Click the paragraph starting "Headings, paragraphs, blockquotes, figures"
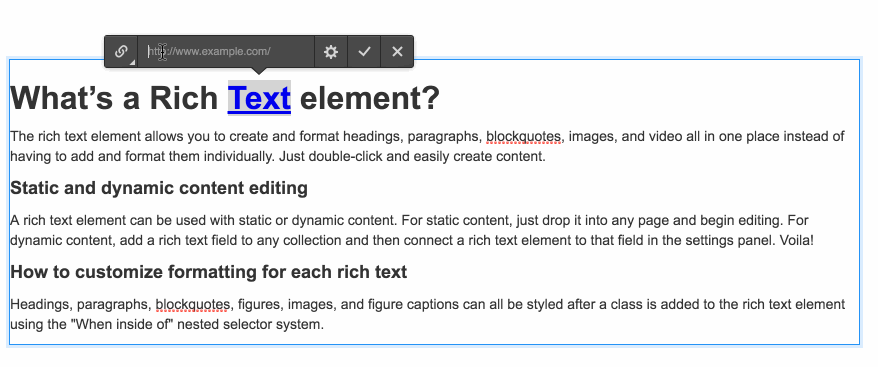878x367 pixels. click(427, 314)
